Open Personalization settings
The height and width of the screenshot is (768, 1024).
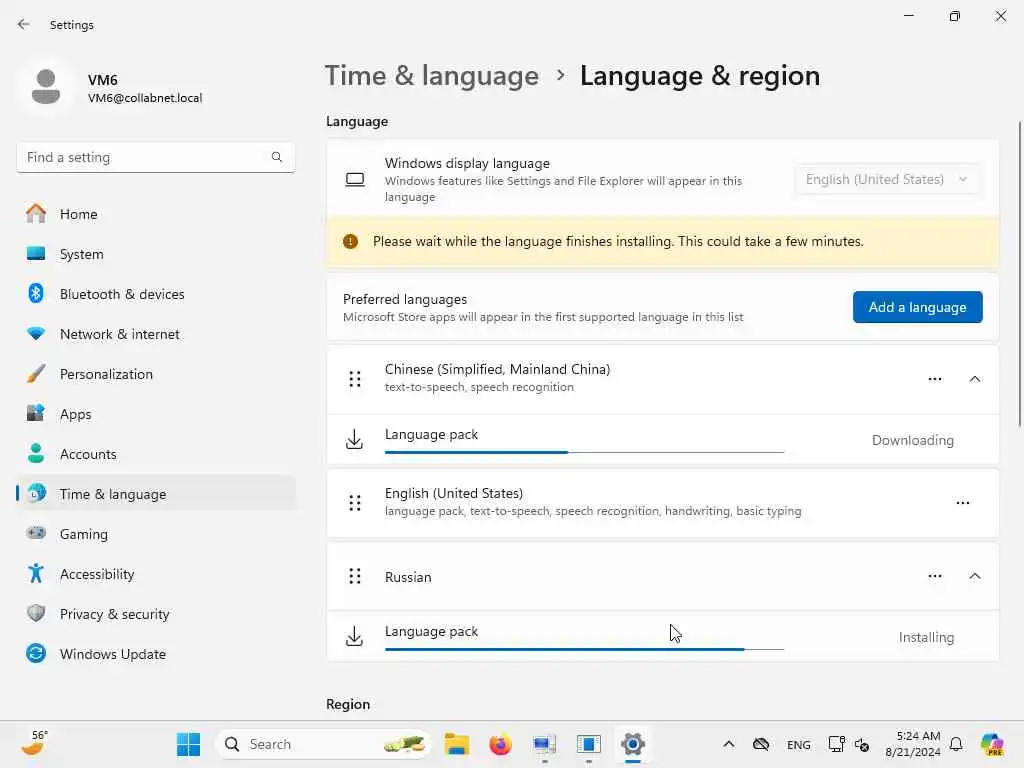coord(155,374)
